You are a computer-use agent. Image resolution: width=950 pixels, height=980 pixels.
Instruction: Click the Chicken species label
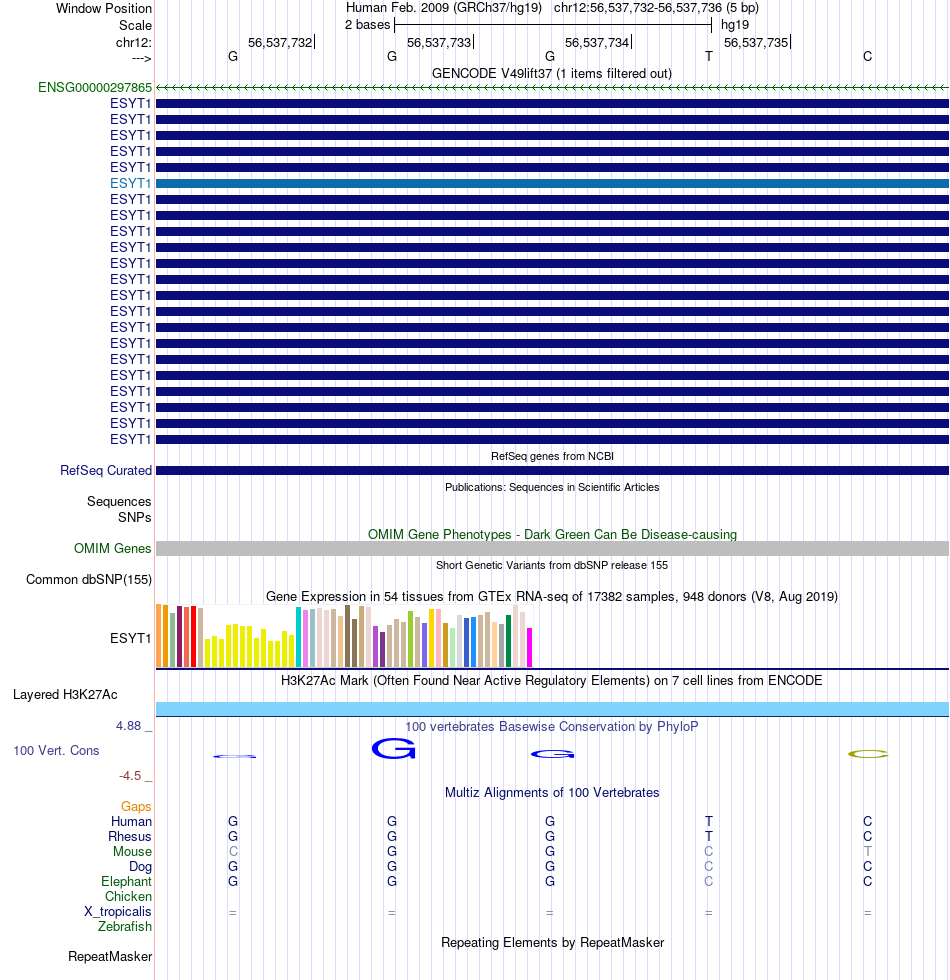(128, 897)
